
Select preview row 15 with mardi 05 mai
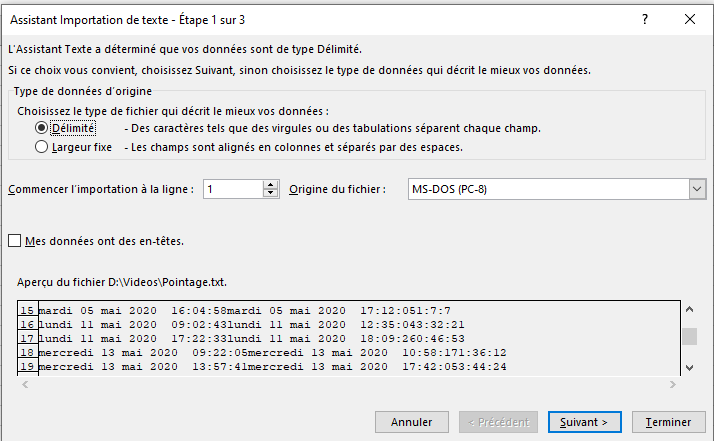coord(200,310)
